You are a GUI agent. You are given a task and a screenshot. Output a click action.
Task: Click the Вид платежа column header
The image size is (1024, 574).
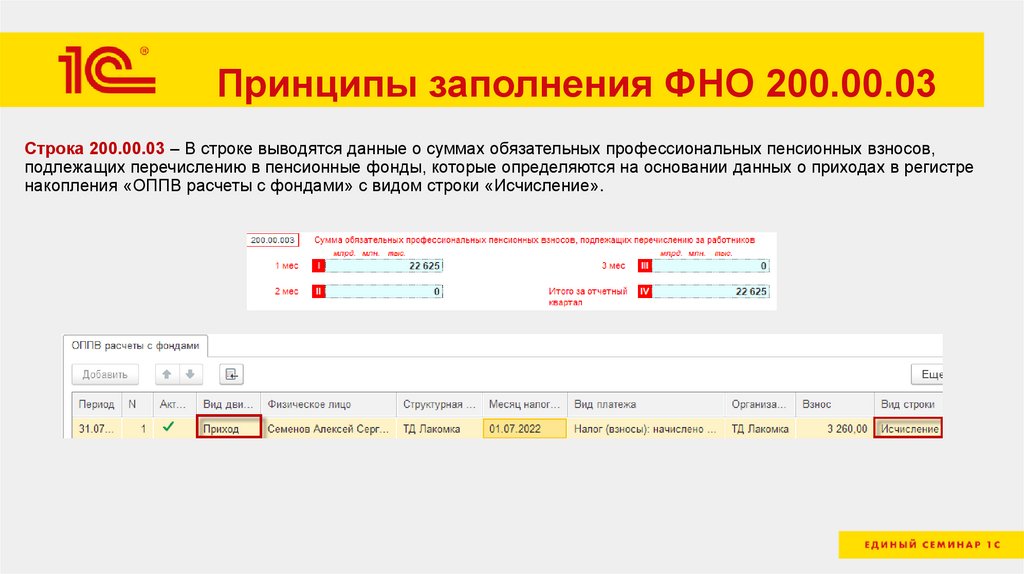pos(645,404)
